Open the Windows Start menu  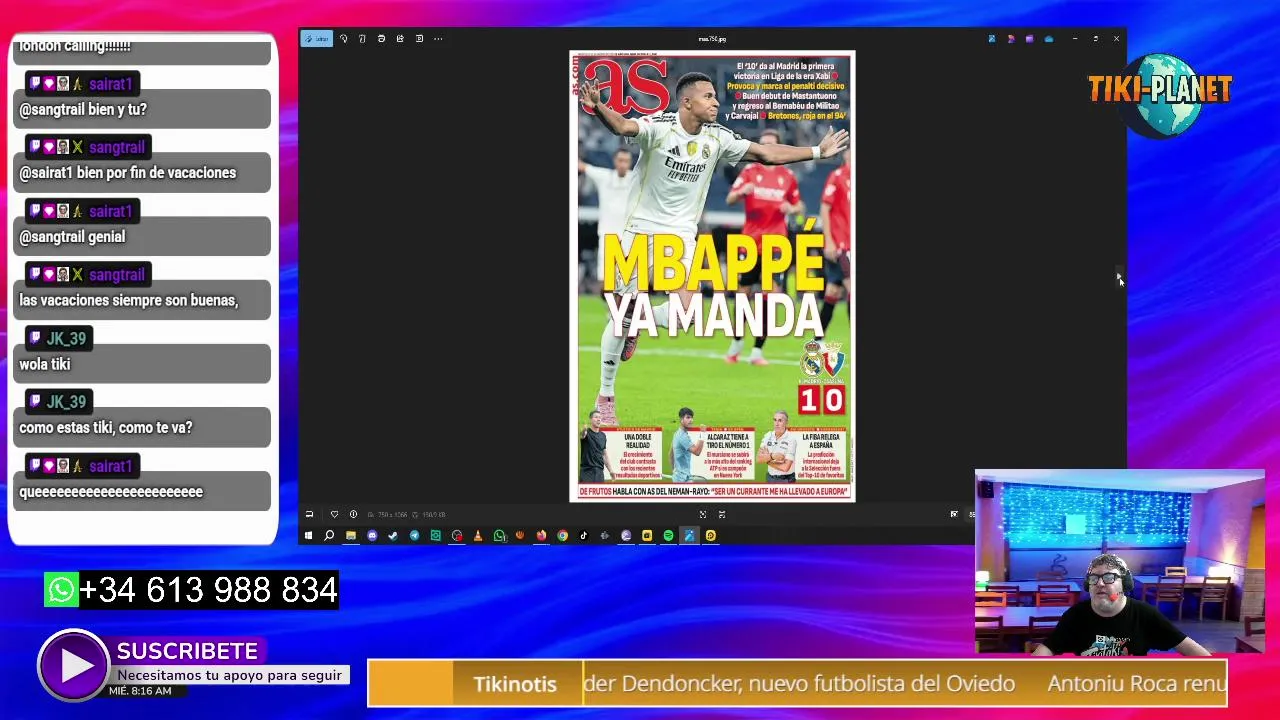[308, 536]
